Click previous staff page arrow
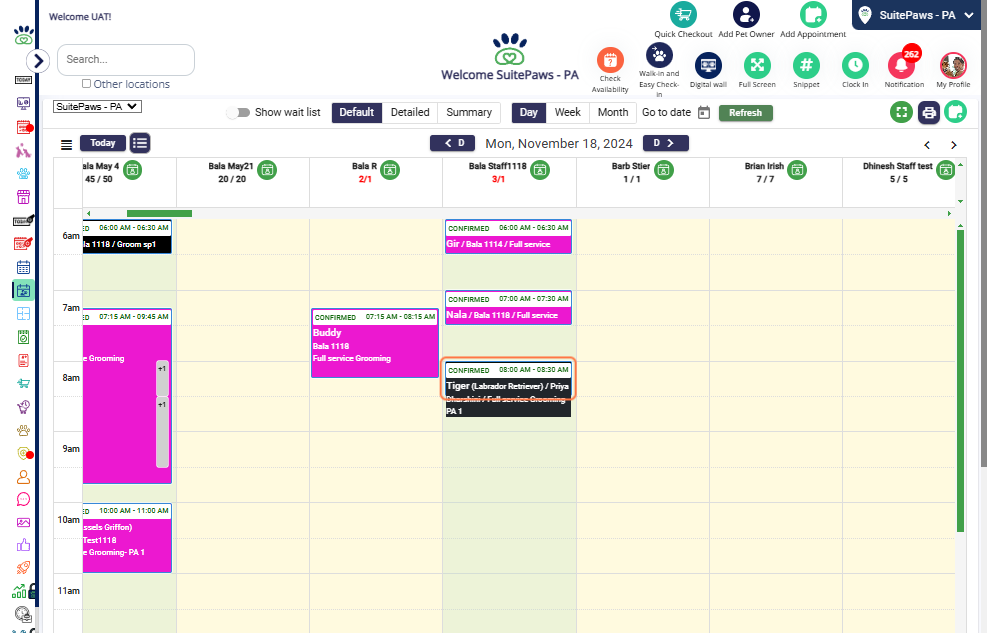 pos(927,145)
